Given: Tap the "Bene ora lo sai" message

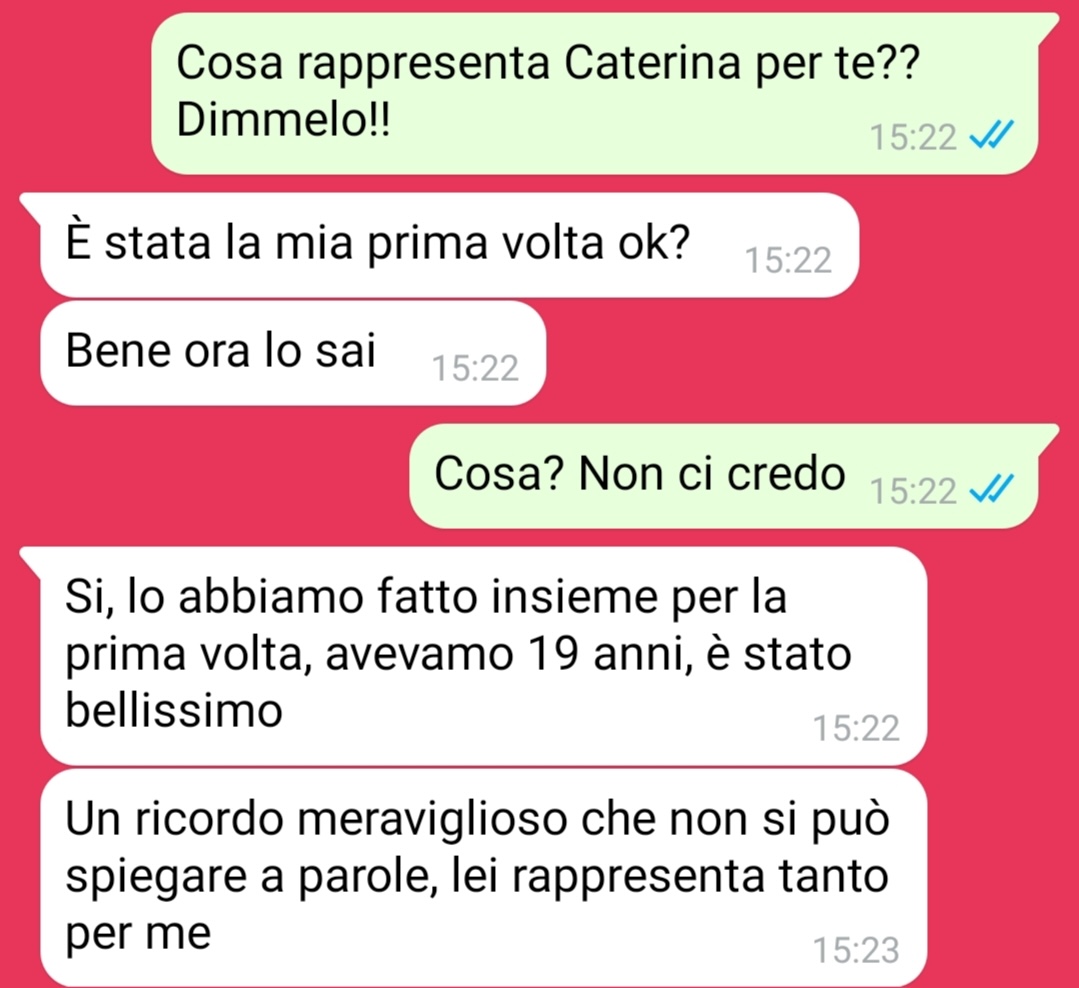Looking at the screenshot, I should 293,352.
